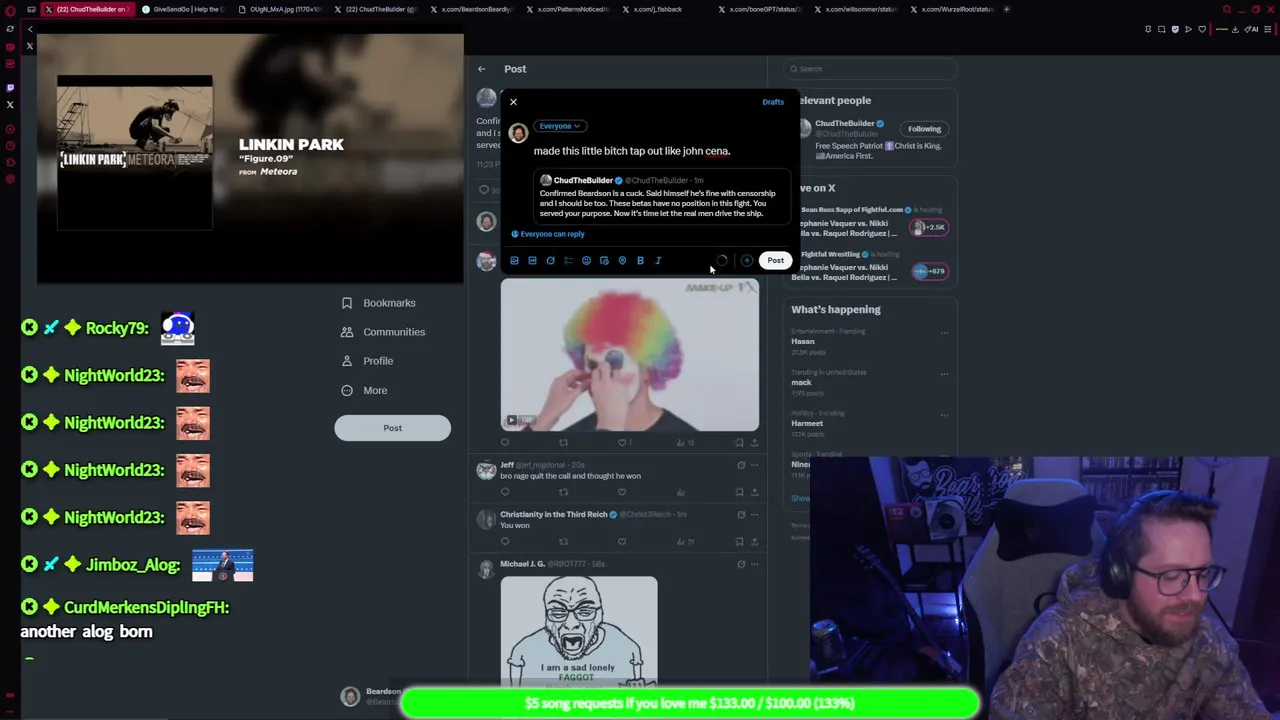Click the Grok enhance icon in composer

[x=550, y=261]
